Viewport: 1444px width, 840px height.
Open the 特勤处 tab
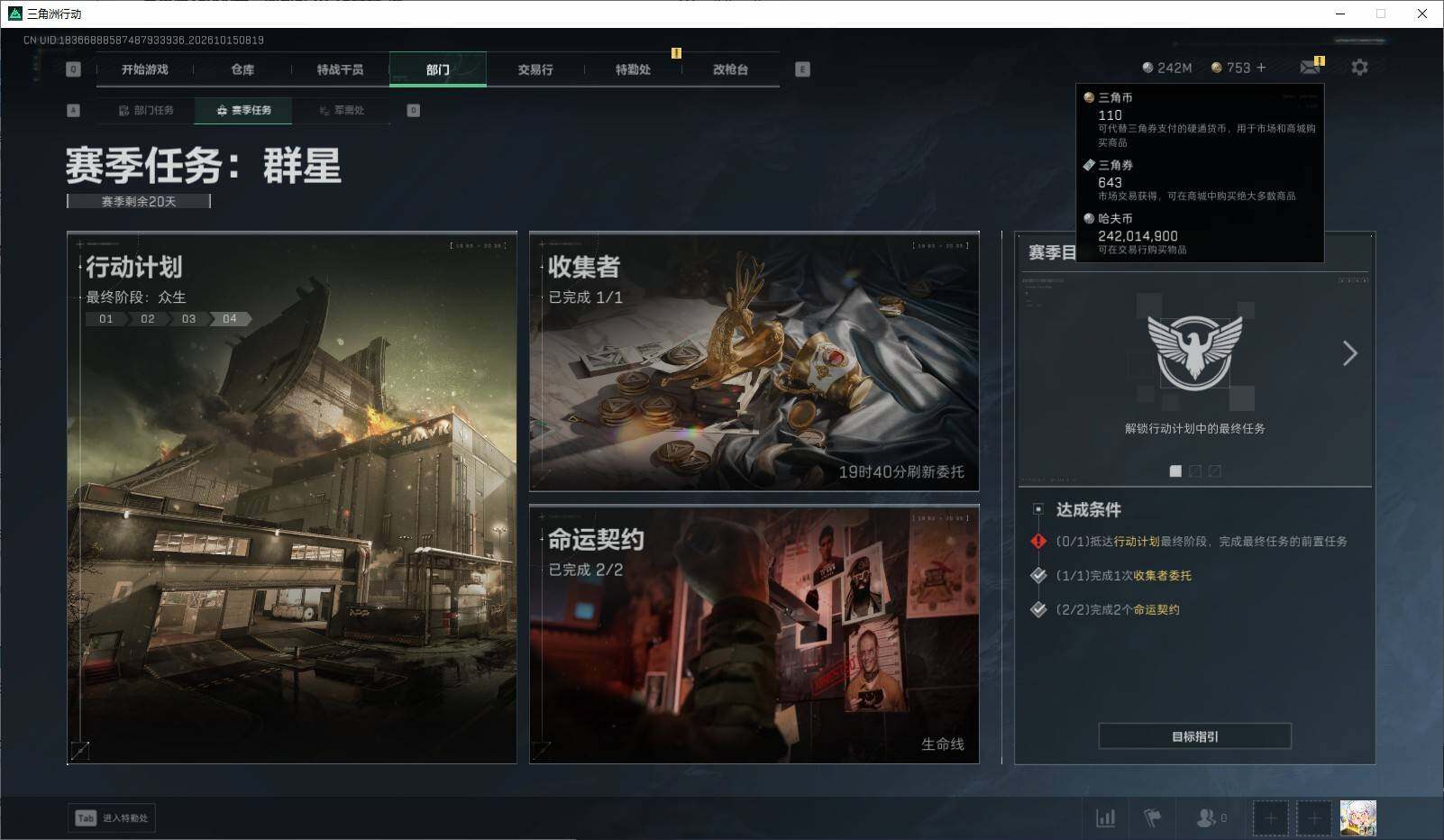click(633, 69)
